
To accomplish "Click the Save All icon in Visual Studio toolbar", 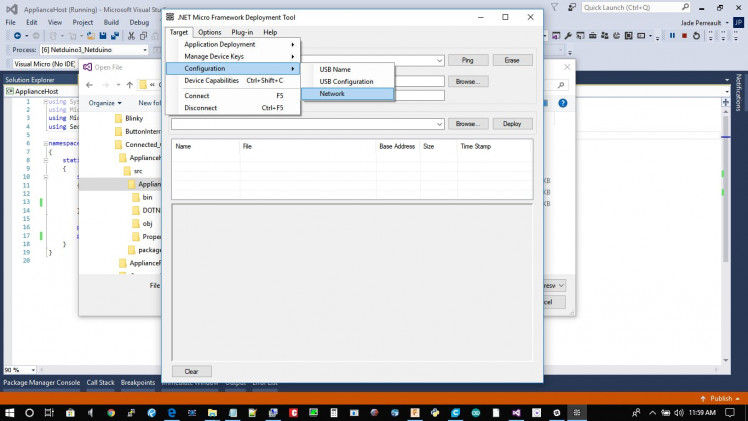I will pyautogui.click(x=115, y=36).
